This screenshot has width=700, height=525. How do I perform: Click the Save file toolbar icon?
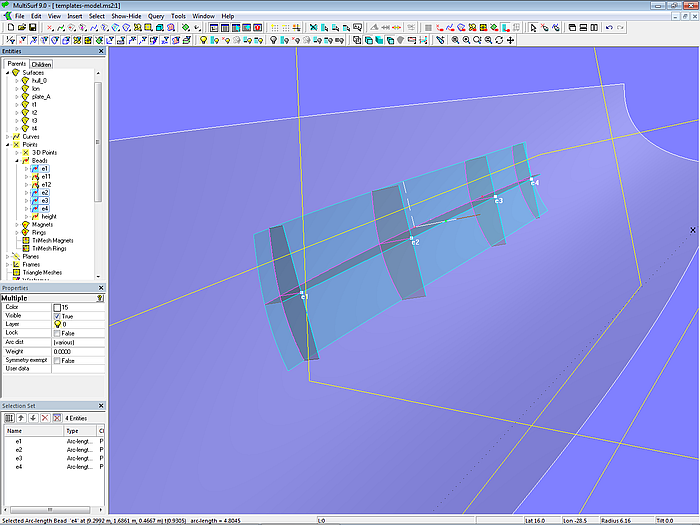coord(32,28)
